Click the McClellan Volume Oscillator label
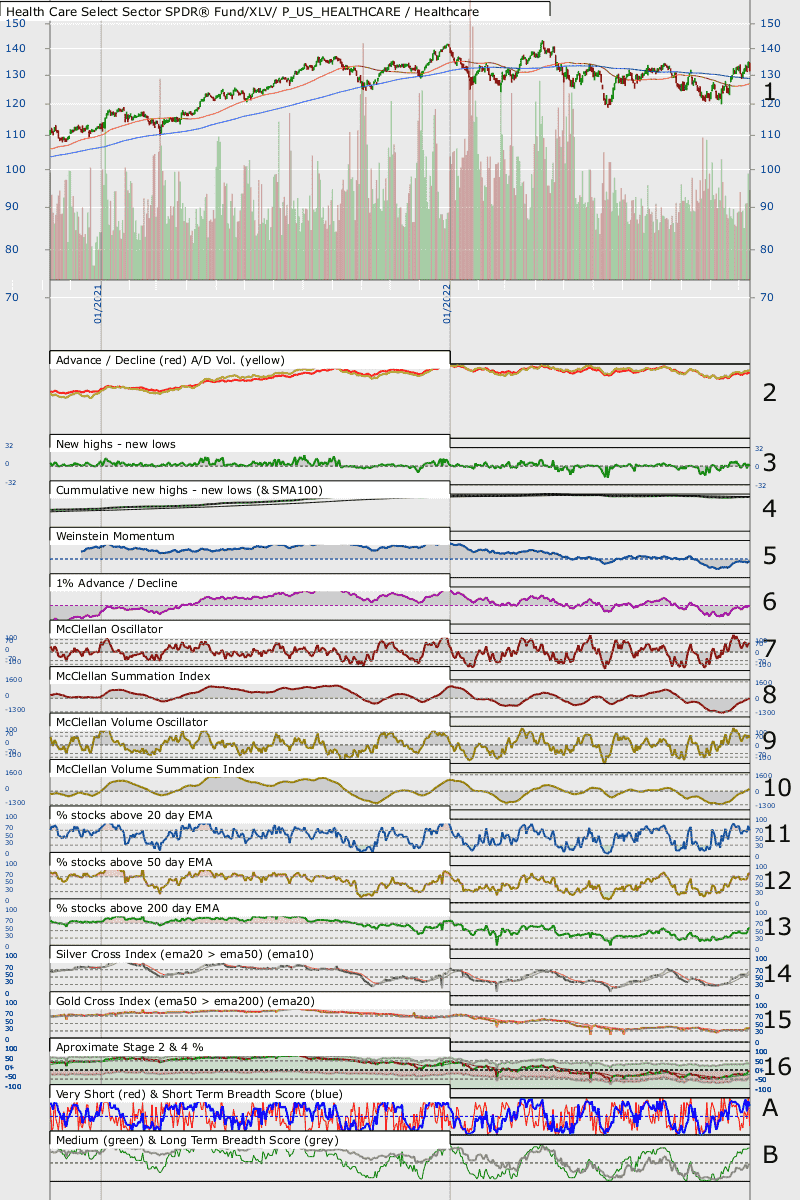This screenshot has height=1200, width=800. 132,722
